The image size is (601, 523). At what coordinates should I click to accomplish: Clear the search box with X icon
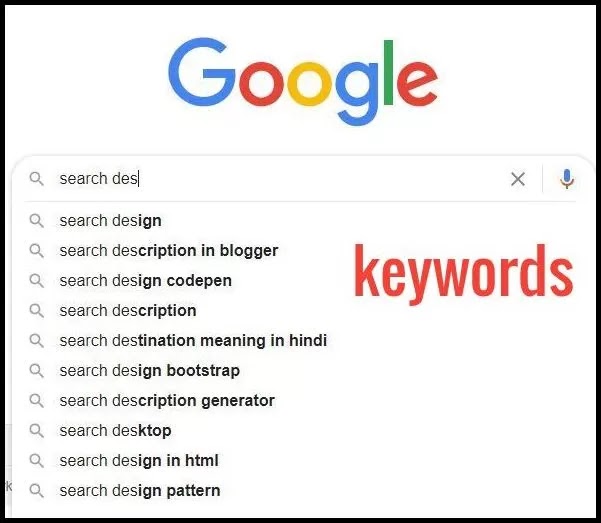click(x=518, y=179)
